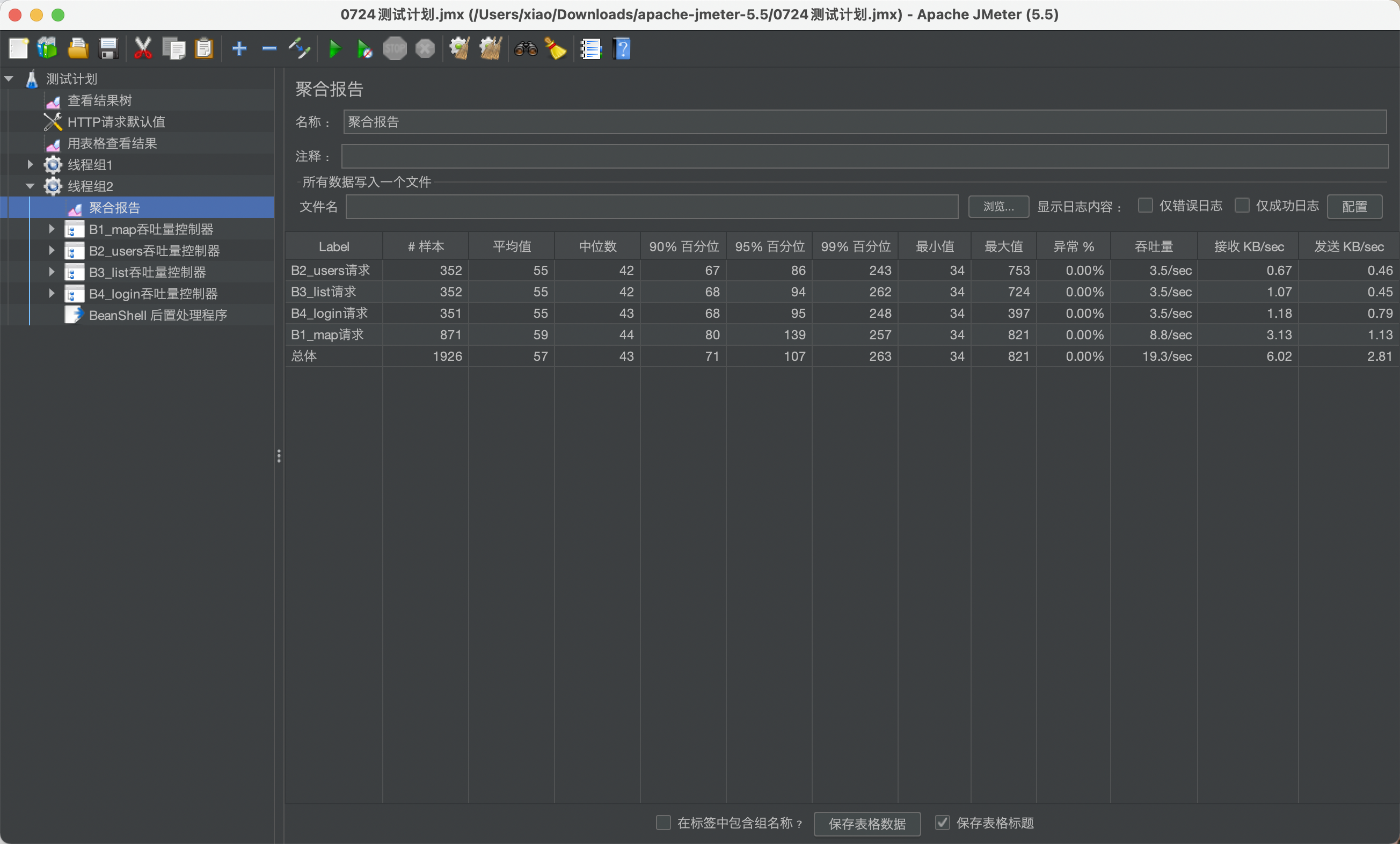Click the 浏览... browse button
Viewport: 1400px width, 844px height.
tap(998, 206)
